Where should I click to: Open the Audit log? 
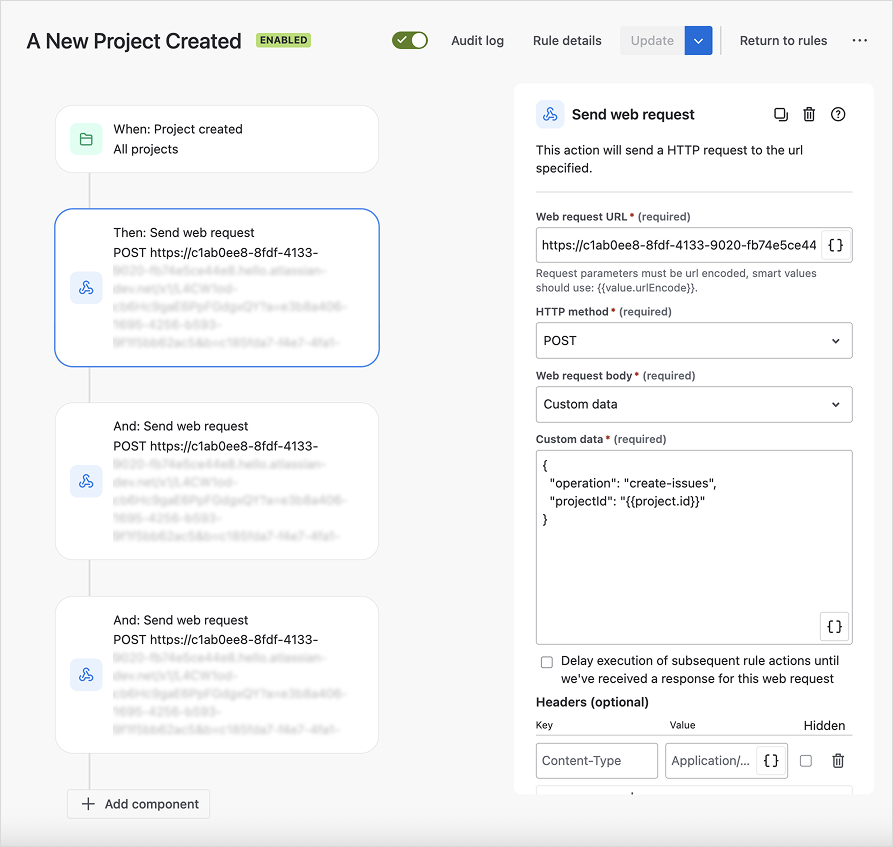click(x=477, y=41)
